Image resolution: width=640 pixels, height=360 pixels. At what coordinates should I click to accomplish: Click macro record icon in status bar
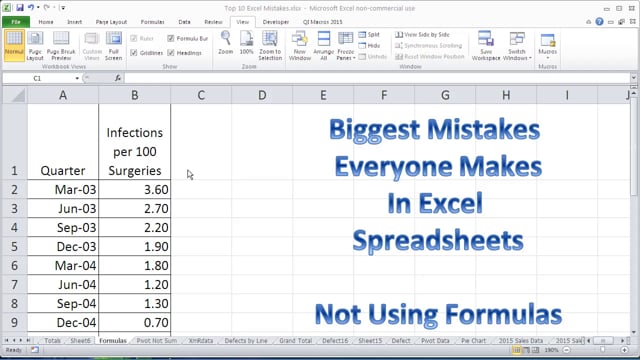(35, 350)
